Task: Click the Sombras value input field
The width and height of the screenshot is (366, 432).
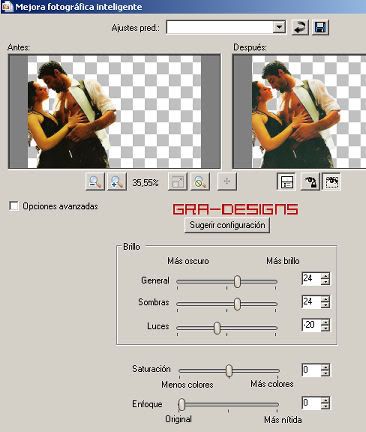Action: click(311, 302)
